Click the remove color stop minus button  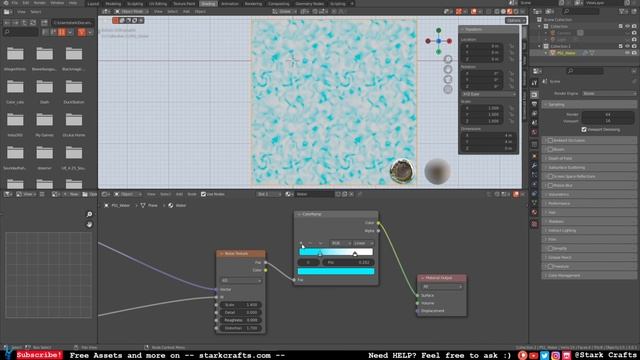coord(310,243)
